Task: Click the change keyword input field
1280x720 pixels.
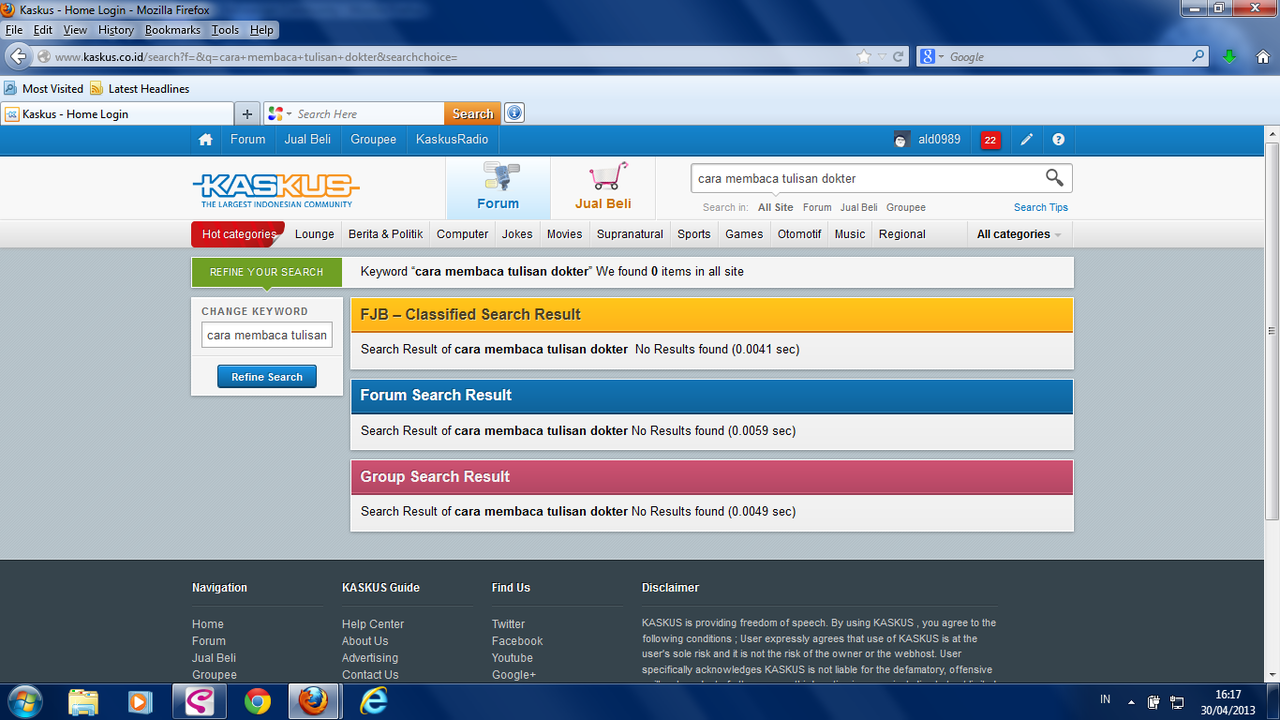Action: (267, 336)
